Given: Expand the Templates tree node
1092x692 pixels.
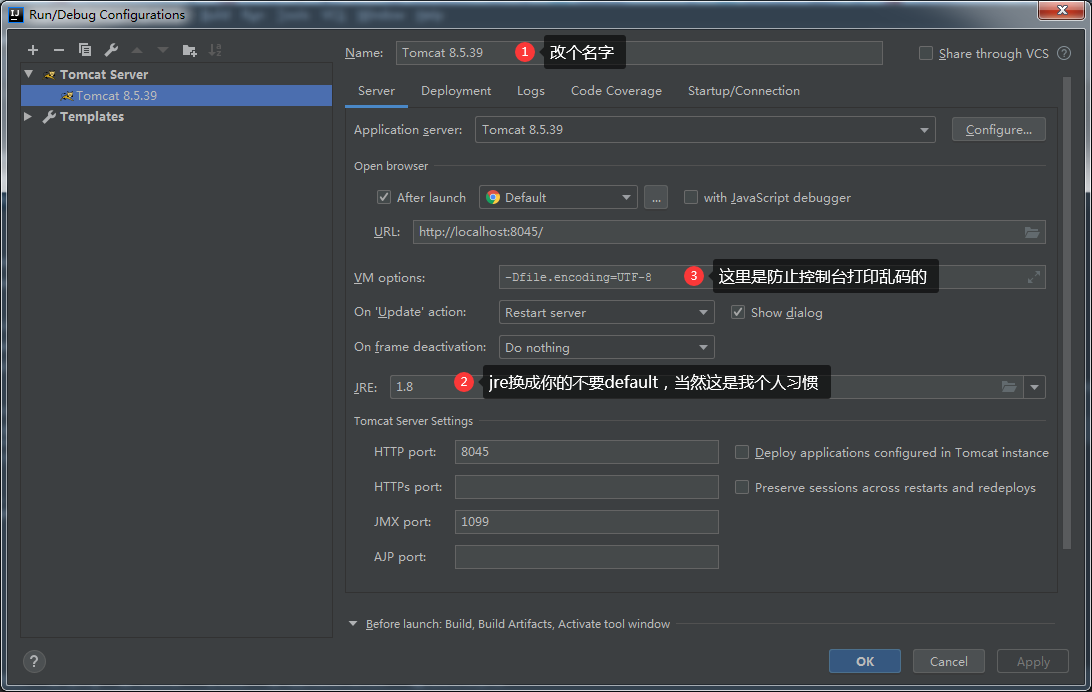Looking at the screenshot, I should click(x=28, y=116).
